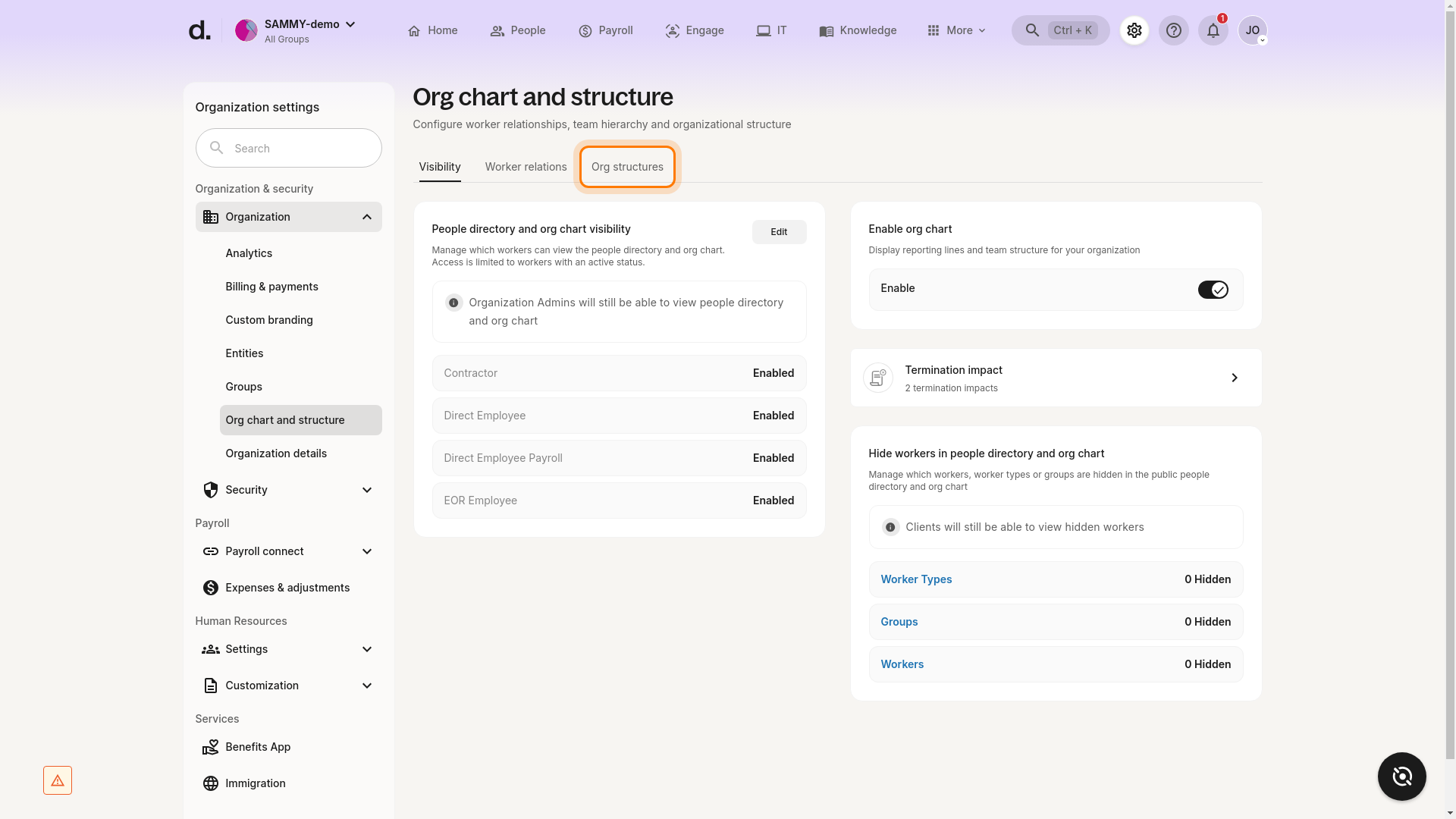The height and width of the screenshot is (819, 1456).
Task: Open the JO user avatar menu
Action: 1253,30
